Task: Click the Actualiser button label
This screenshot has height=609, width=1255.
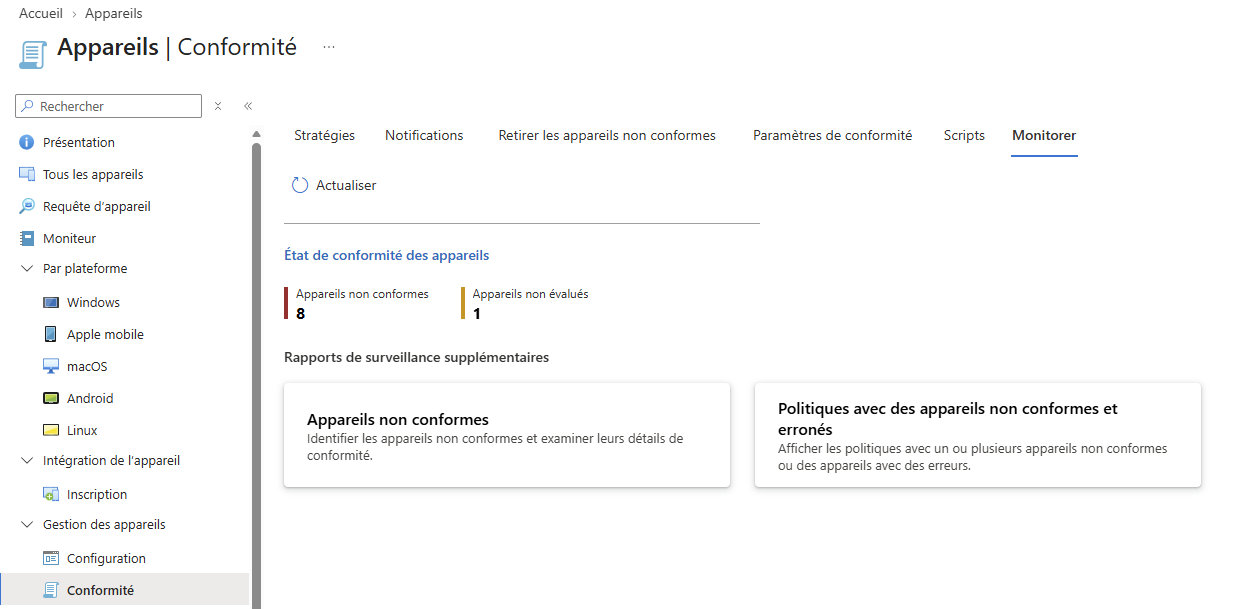Action: (x=346, y=185)
